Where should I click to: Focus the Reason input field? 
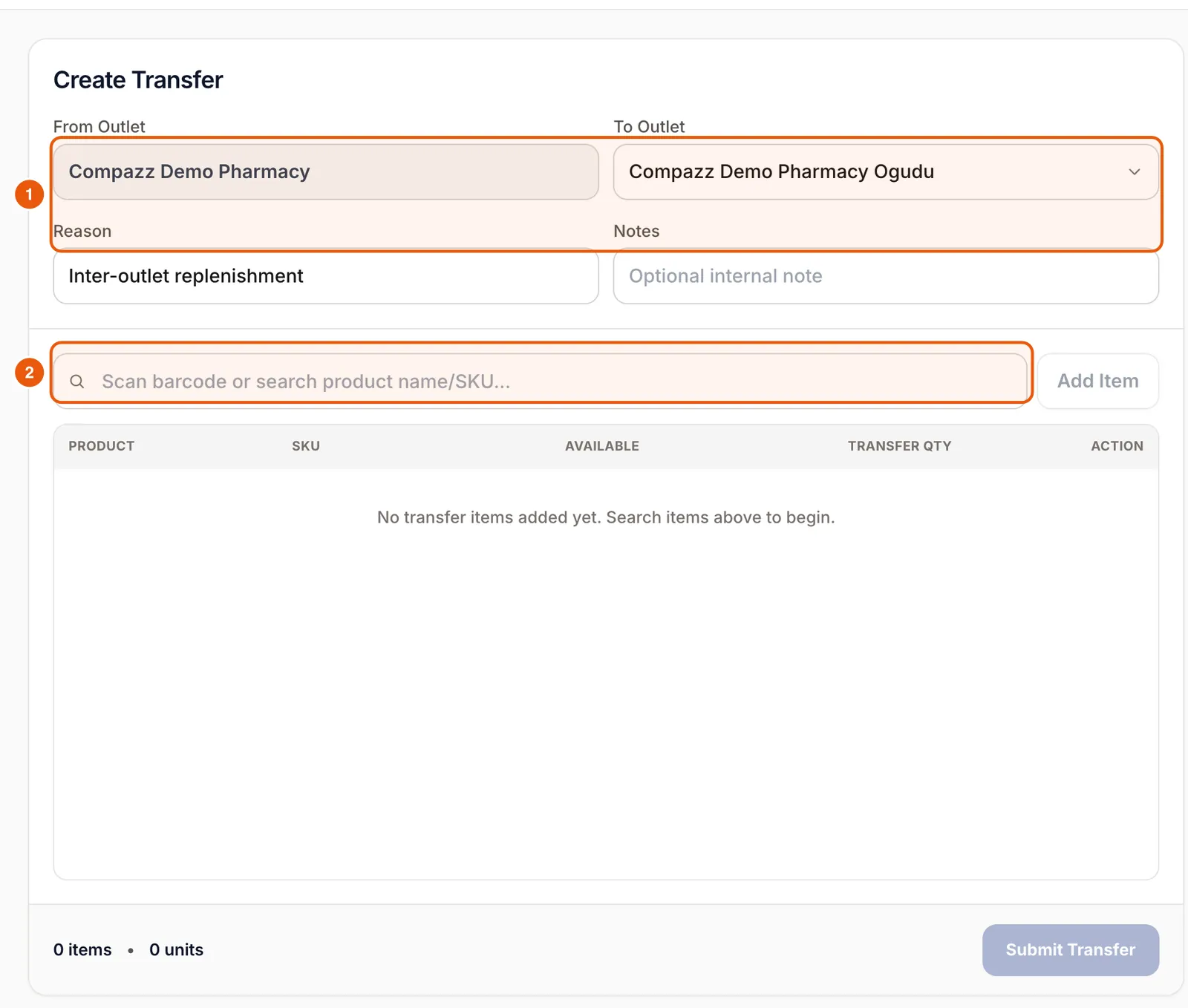coord(326,276)
